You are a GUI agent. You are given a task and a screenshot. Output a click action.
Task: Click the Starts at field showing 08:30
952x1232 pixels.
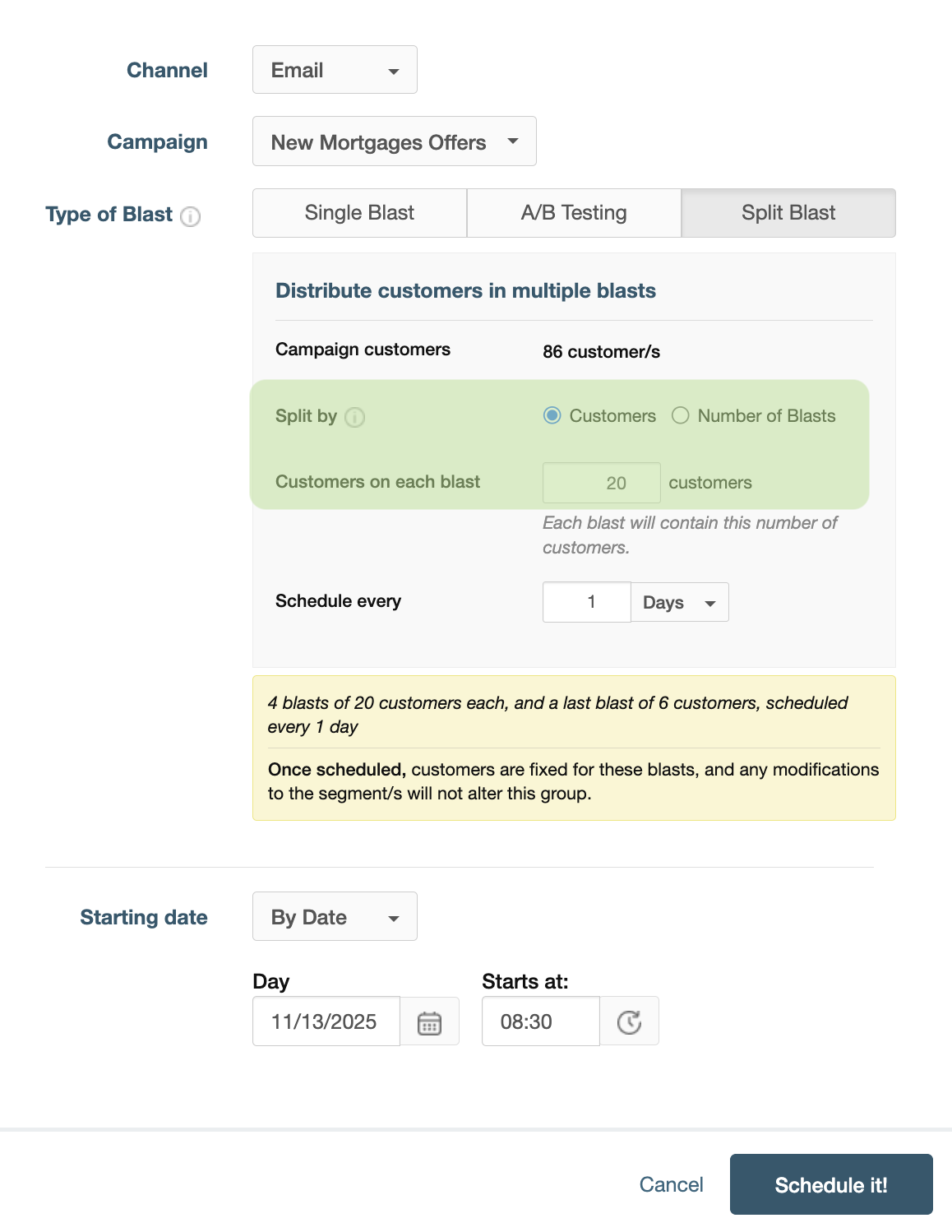click(x=540, y=1021)
